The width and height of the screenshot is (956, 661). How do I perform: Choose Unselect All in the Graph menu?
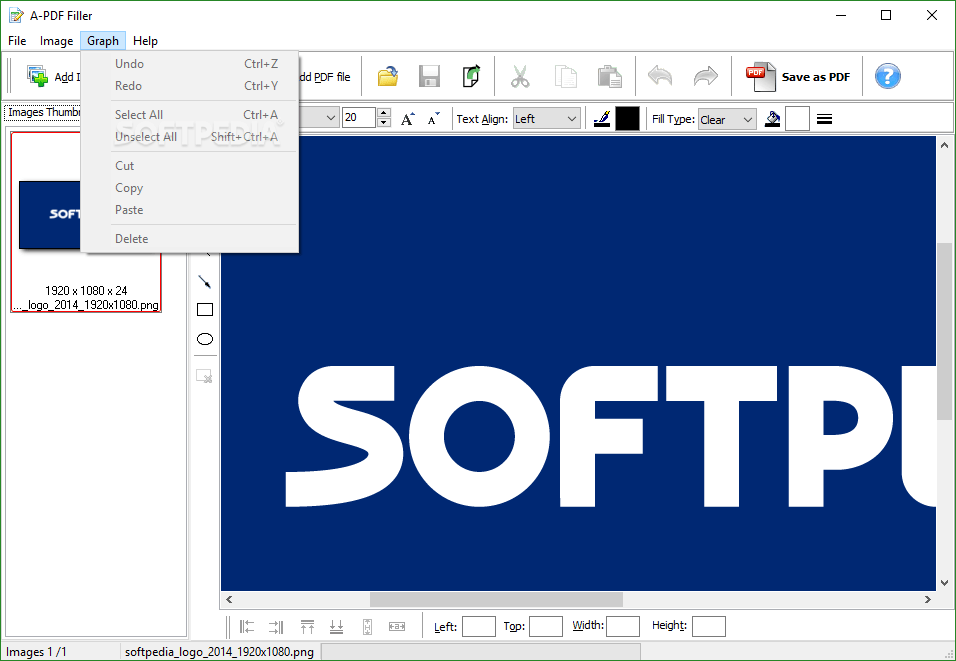pos(190,137)
